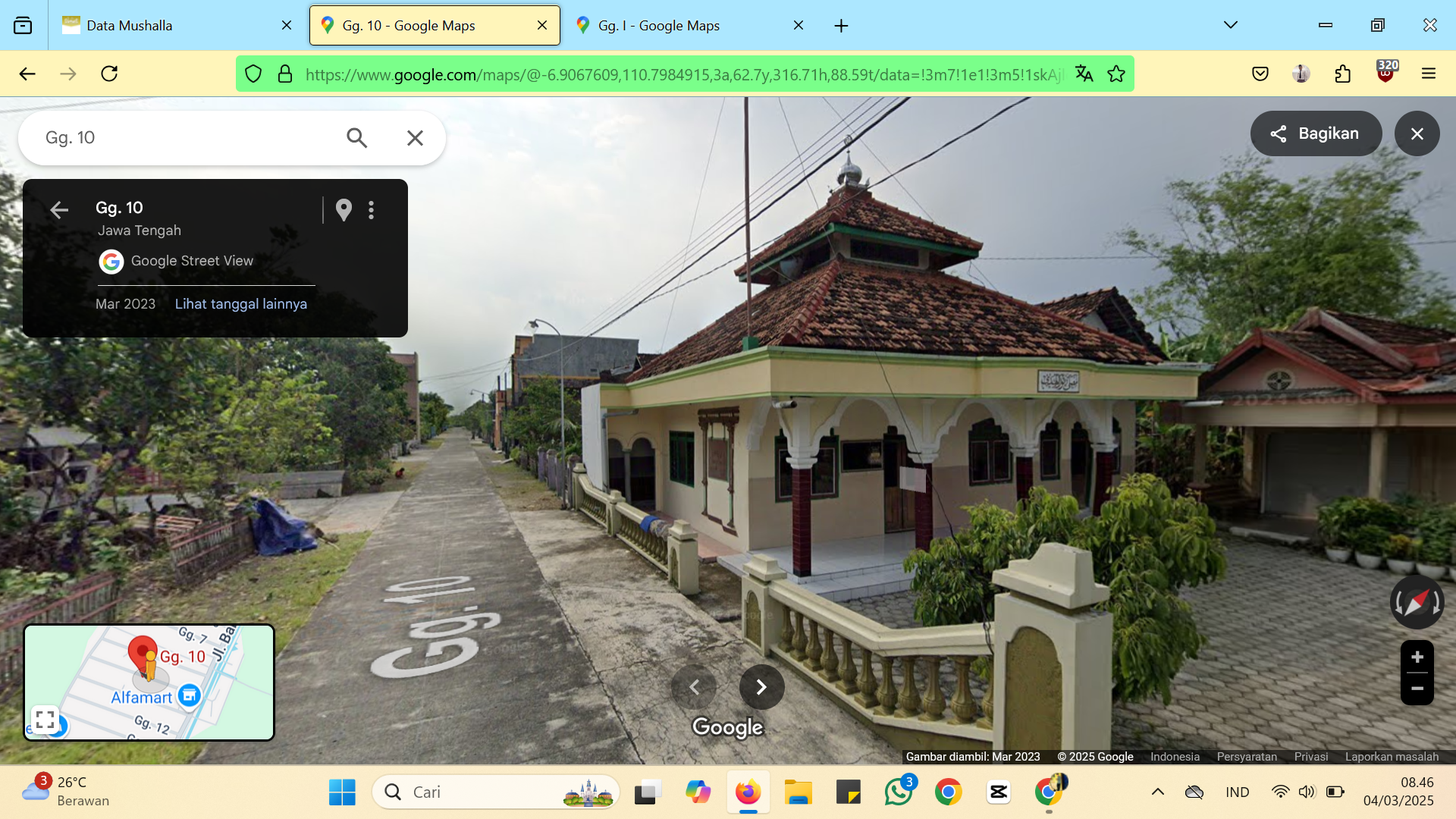This screenshot has height=819, width=1456.
Task: Rotate view using the compass control
Action: tap(1417, 602)
